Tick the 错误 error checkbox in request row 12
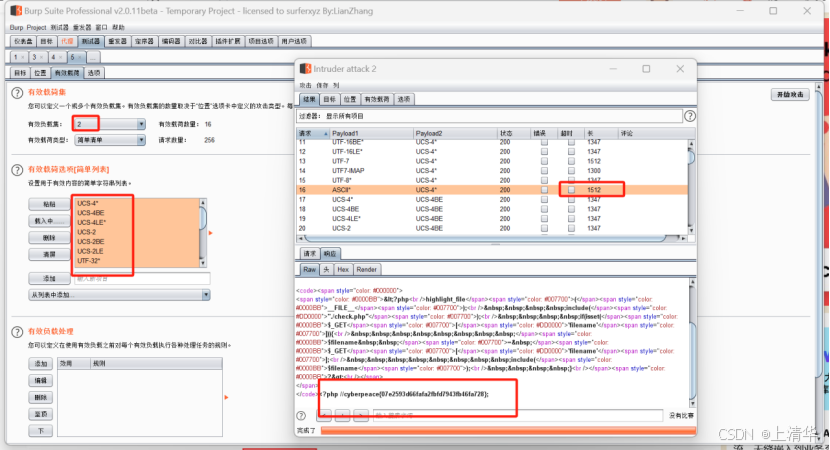Viewport: 830px width, 450px height. (544, 151)
